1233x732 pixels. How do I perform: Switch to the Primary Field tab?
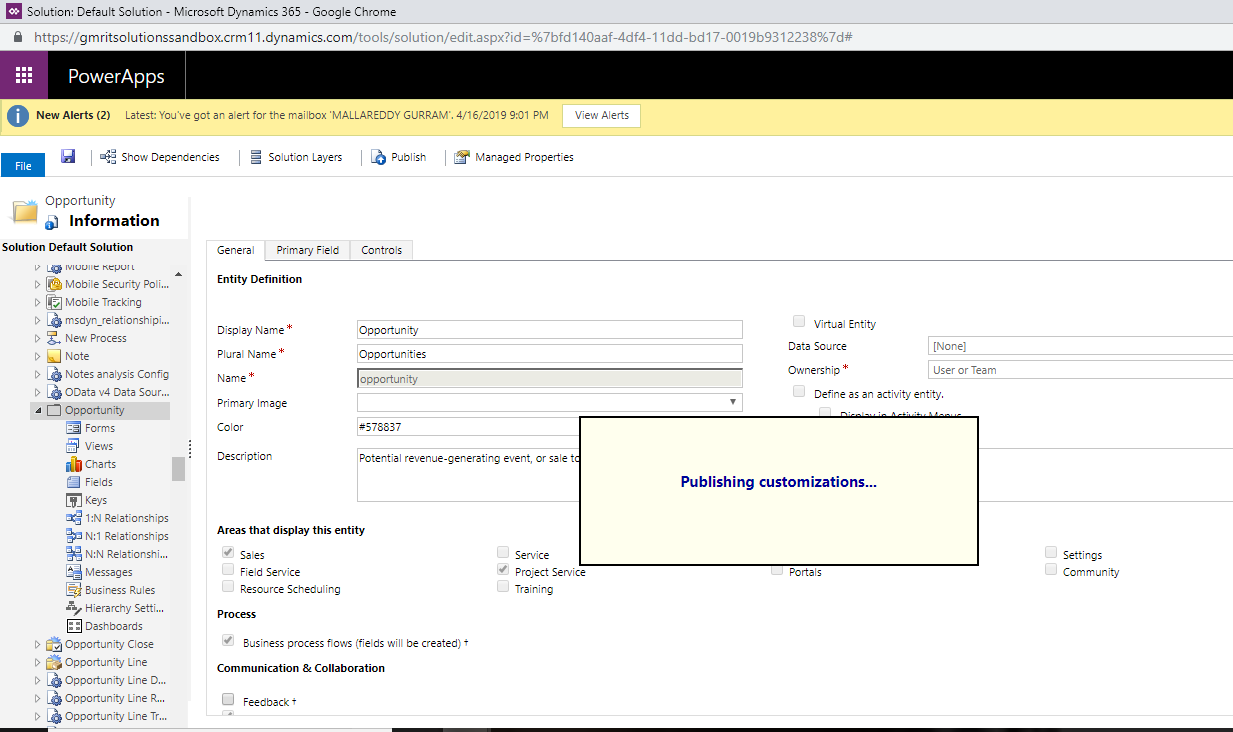pyautogui.click(x=308, y=250)
